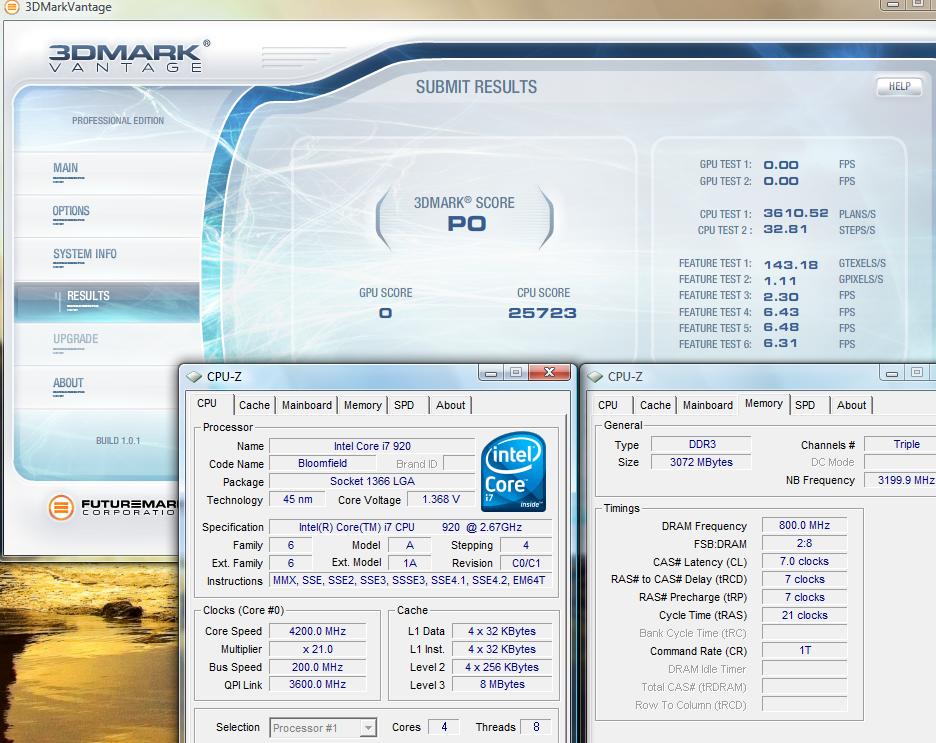Click the CPU Test 2 value 32.81
936x743 pixels.
[x=785, y=229]
